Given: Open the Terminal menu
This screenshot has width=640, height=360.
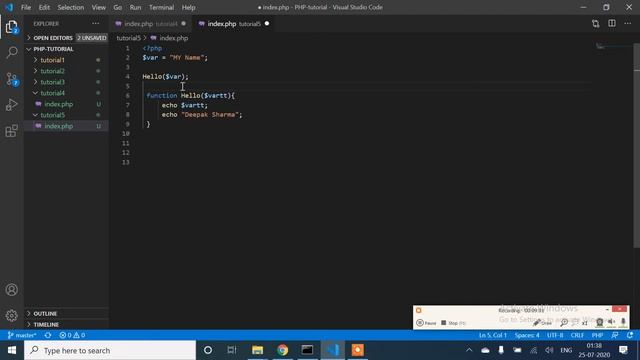Looking at the screenshot, I should point(161,7).
